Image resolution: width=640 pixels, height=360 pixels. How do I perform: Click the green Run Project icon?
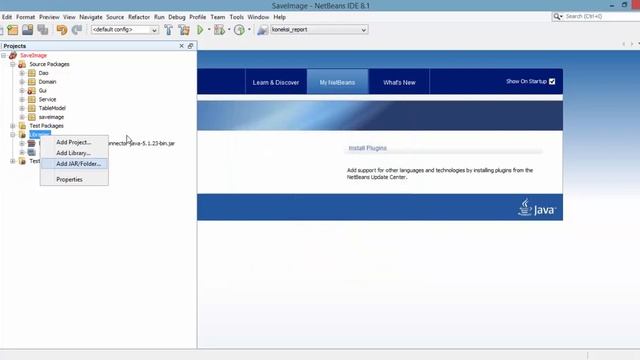click(x=200, y=30)
